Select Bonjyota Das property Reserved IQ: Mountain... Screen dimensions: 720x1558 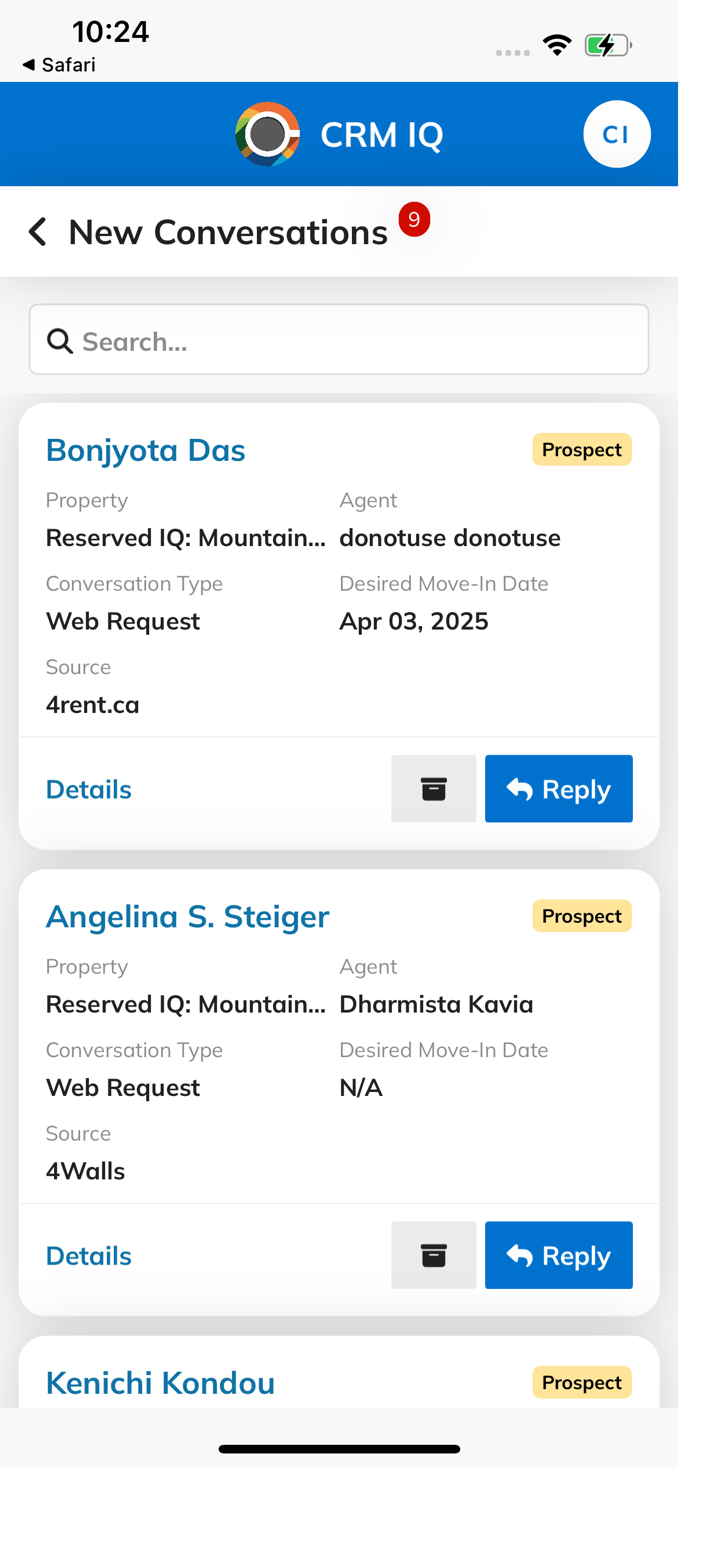point(186,538)
